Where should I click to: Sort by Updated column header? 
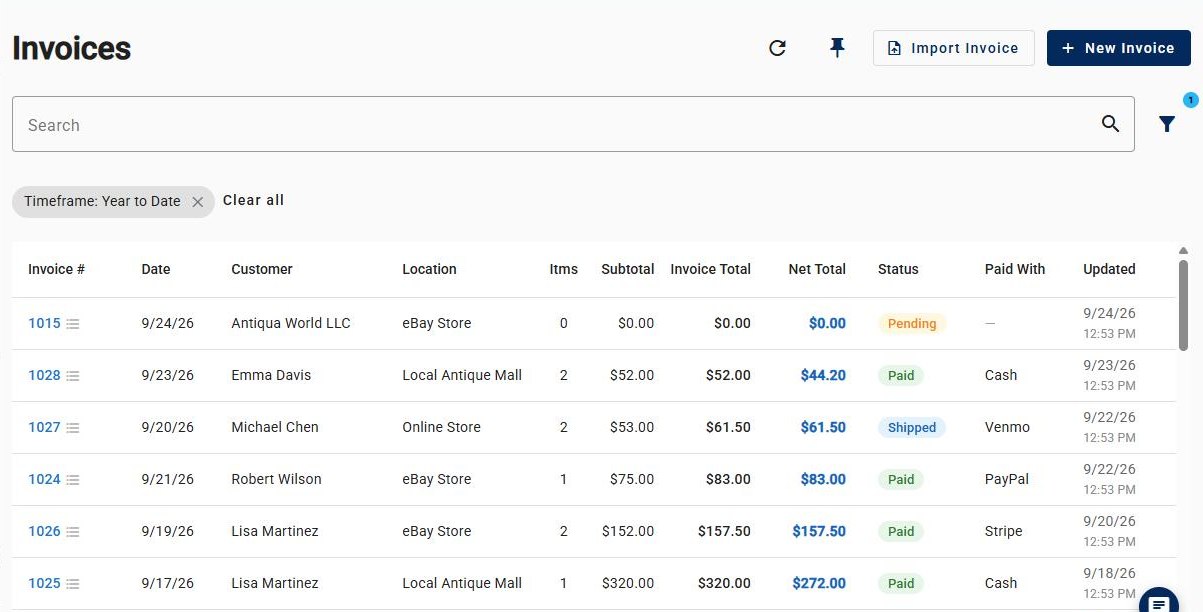1109,269
